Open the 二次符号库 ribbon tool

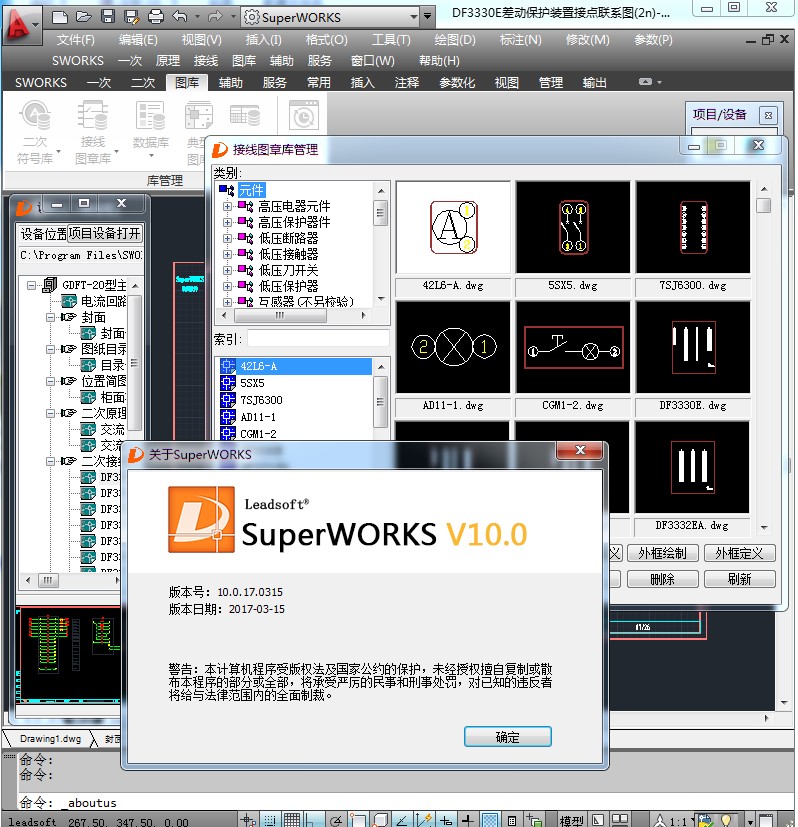coord(35,133)
